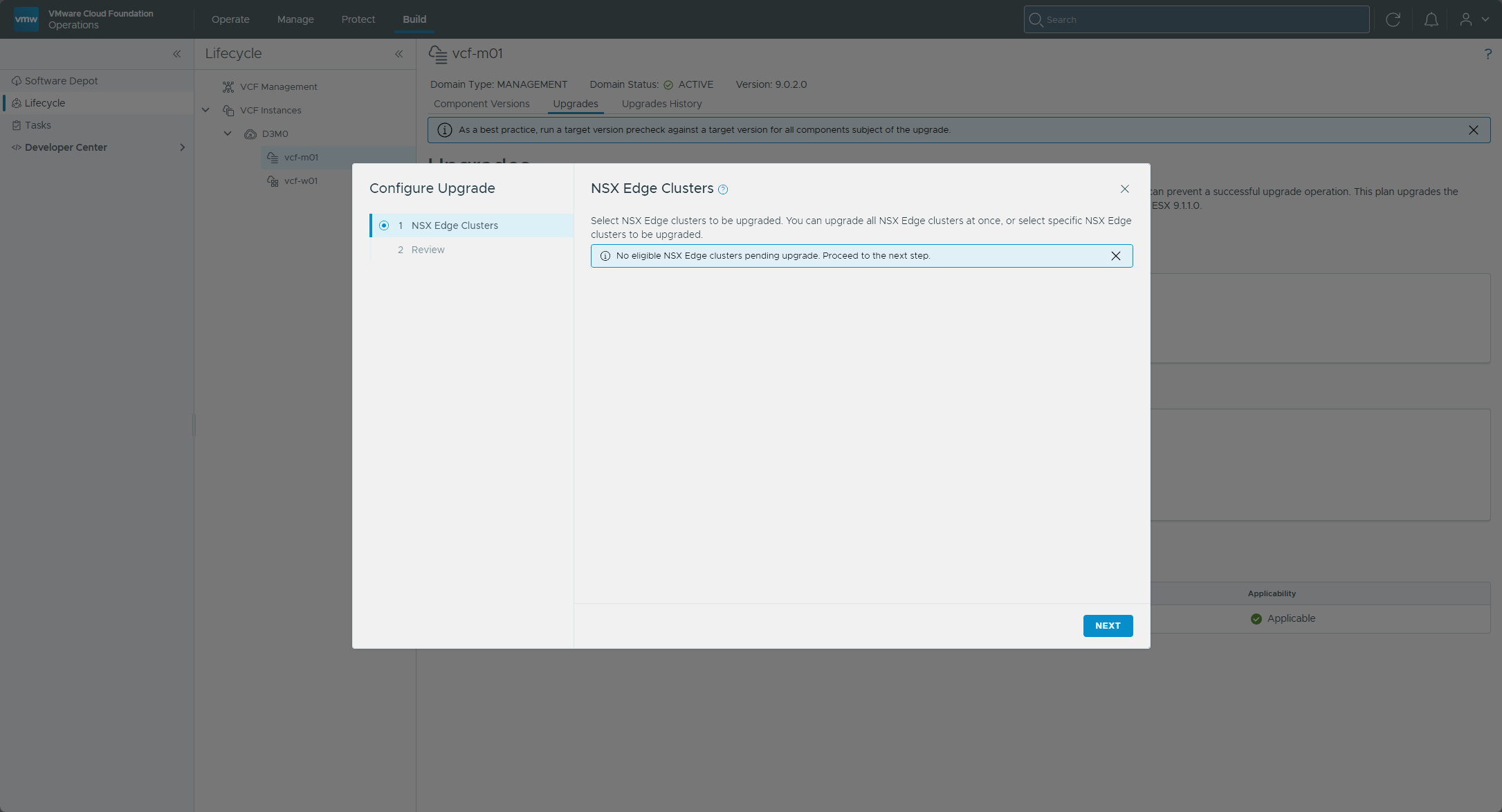This screenshot has height=812, width=1502.
Task: Open Software Depot in the sidebar
Action: [97, 81]
